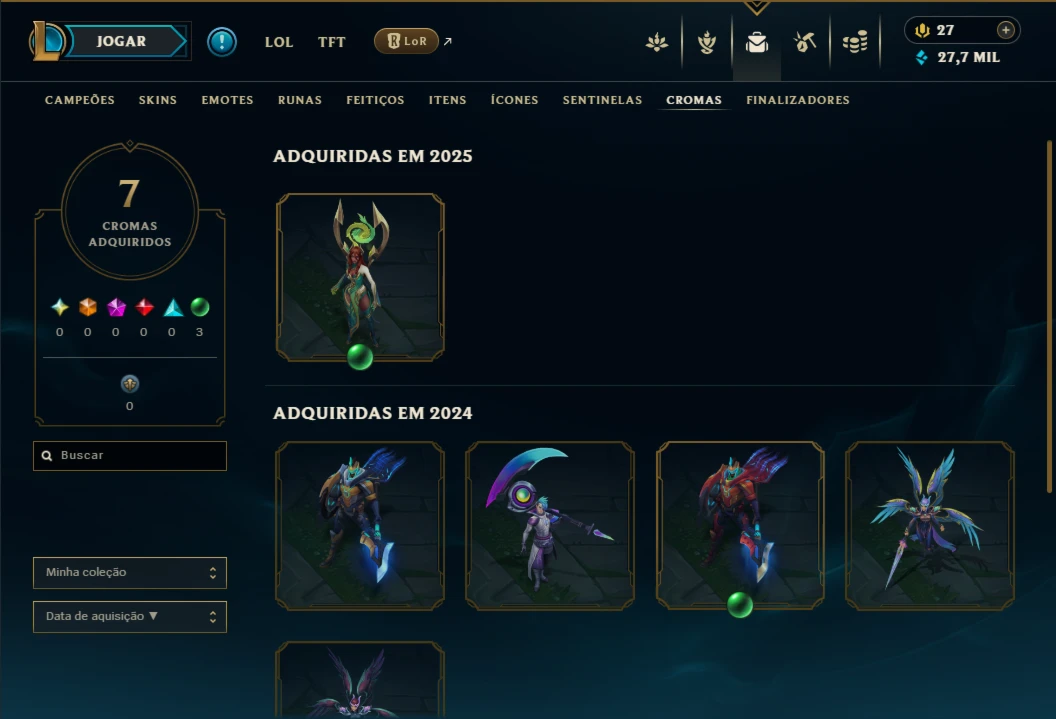Click the red ruby gem icon
Screen dimensions: 1056x719
click(x=144, y=307)
